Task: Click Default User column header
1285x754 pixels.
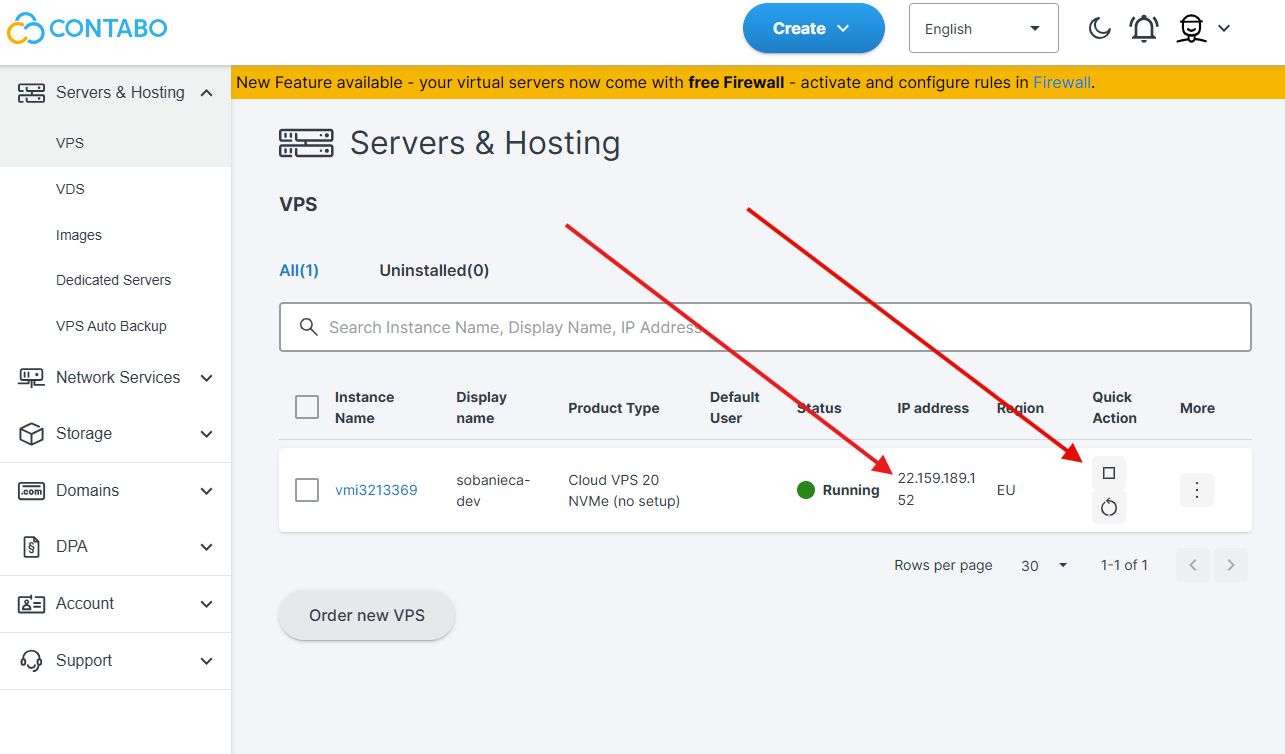Action: pyautogui.click(x=735, y=407)
